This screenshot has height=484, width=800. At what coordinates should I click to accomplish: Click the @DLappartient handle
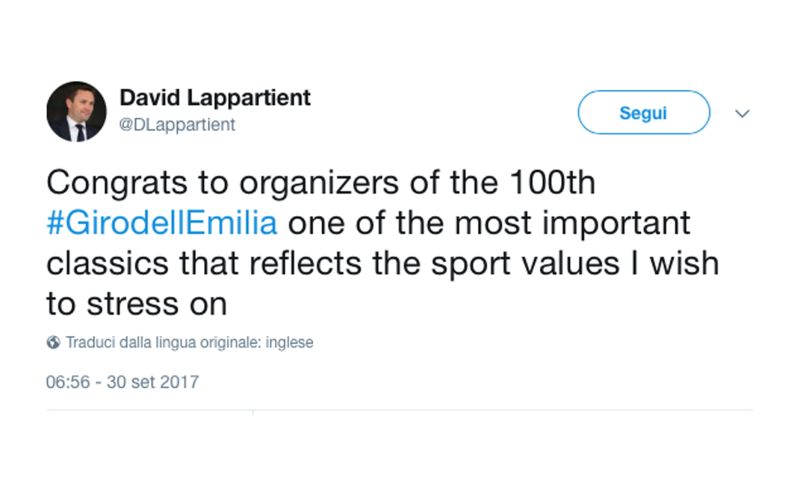177,124
